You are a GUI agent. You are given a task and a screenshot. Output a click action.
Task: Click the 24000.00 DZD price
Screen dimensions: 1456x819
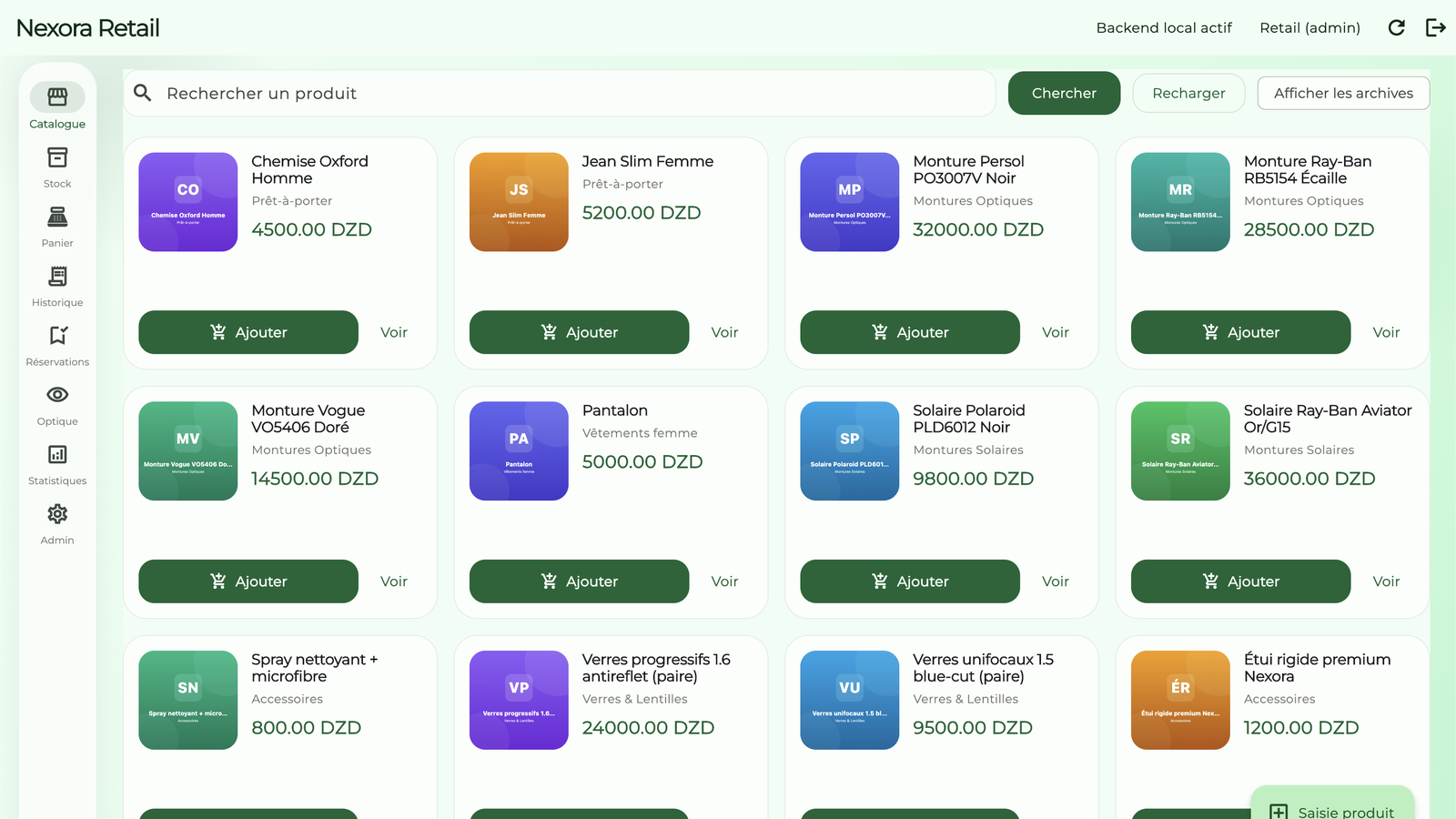point(649,728)
